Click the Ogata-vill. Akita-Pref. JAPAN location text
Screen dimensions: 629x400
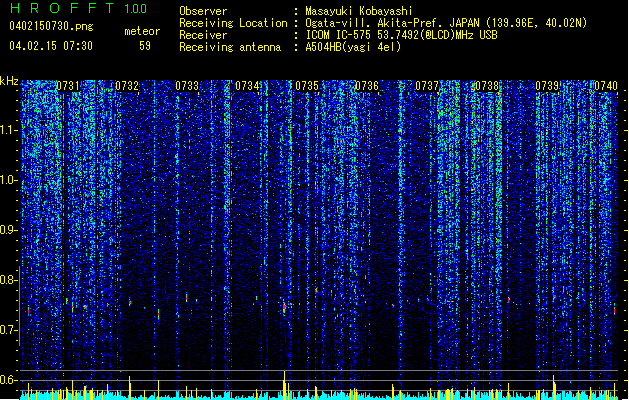click(x=446, y=23)
